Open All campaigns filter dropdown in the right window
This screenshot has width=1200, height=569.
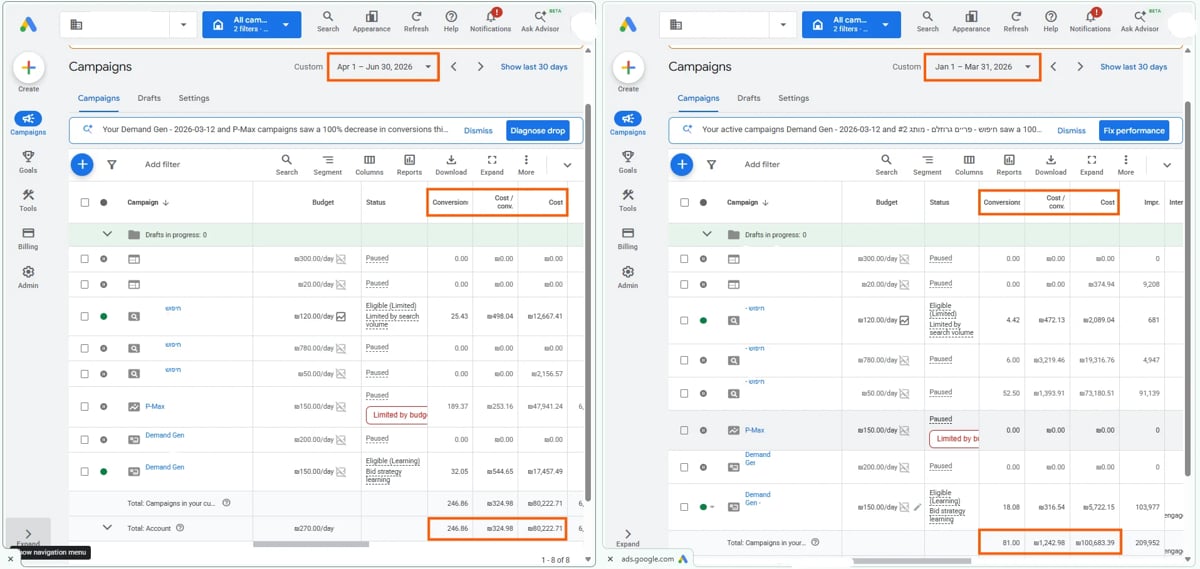pos(851,25)
